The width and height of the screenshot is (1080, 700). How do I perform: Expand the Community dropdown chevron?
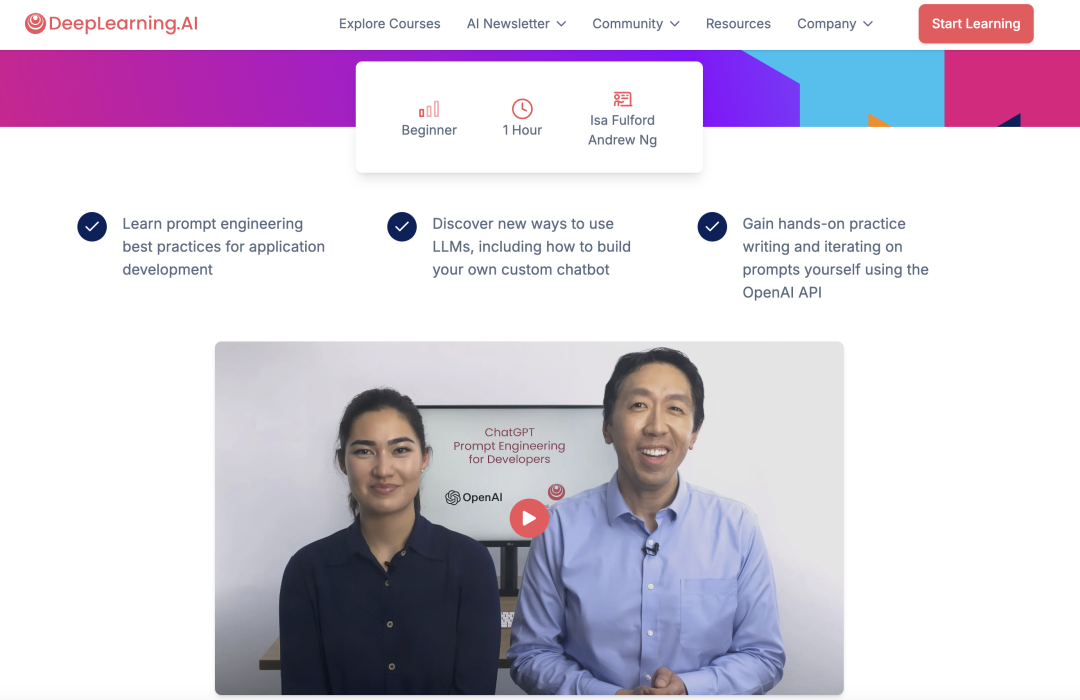(675, 23)
